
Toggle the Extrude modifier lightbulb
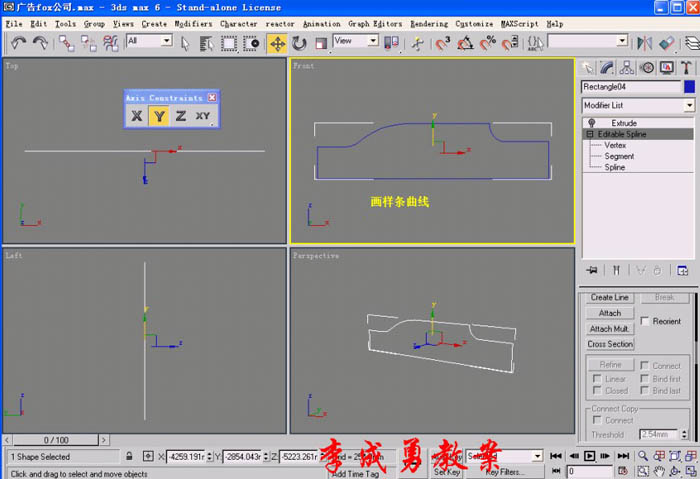point(592,123)
